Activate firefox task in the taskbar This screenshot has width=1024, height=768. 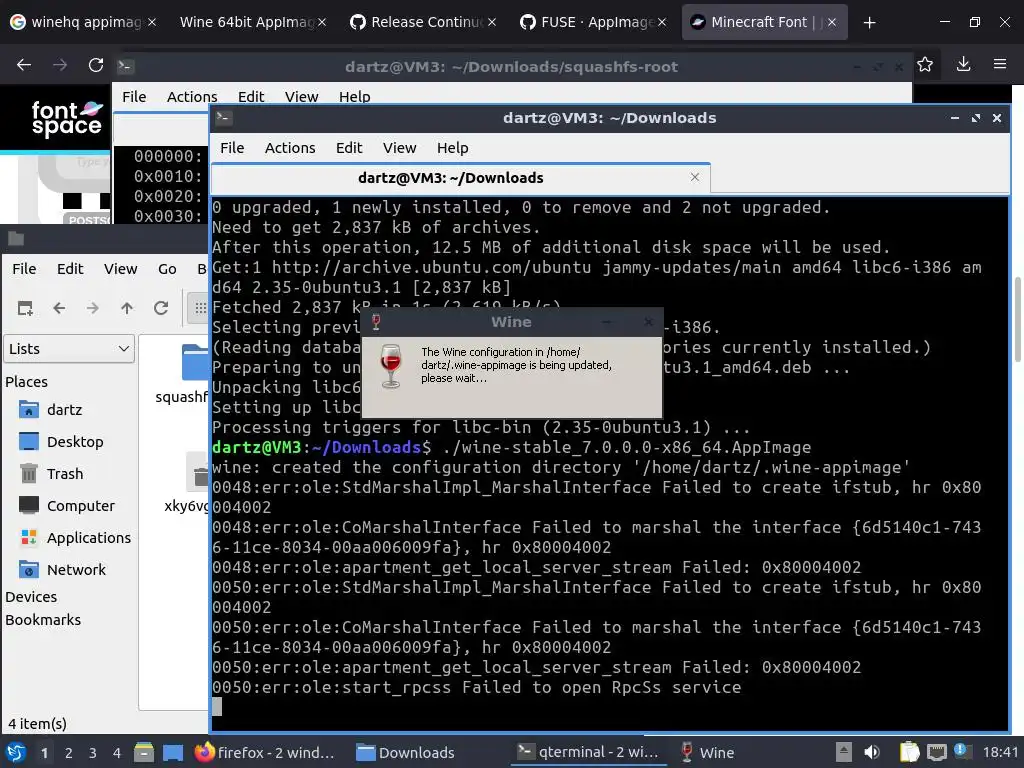(x=264, y=752)
